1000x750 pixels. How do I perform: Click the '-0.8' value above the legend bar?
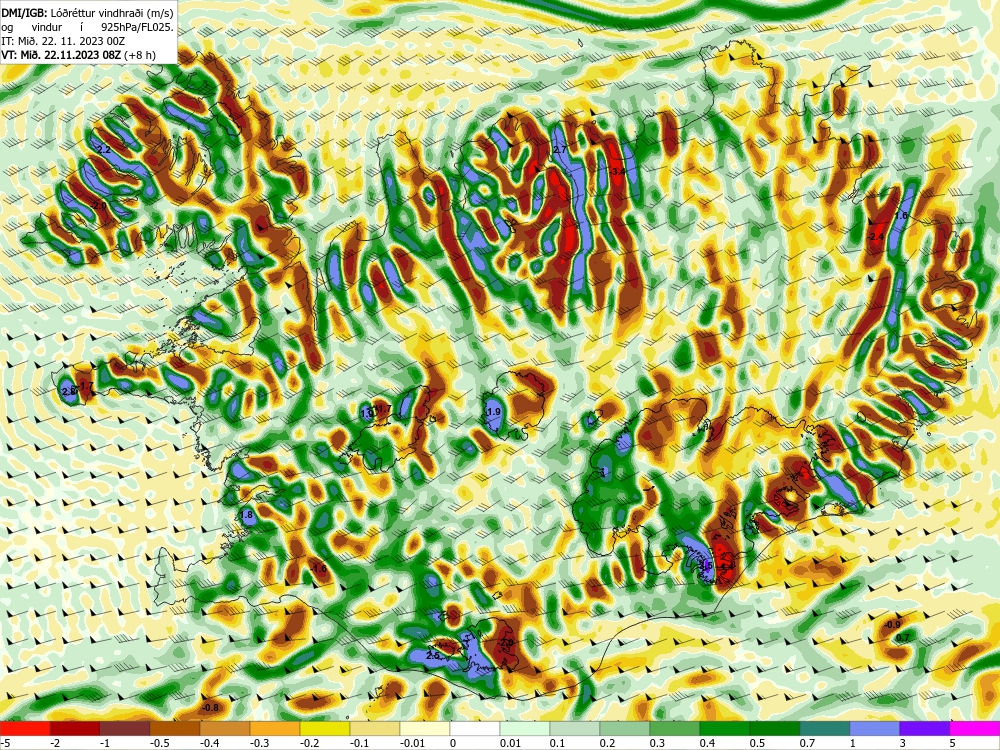click(x=210, y=708)
